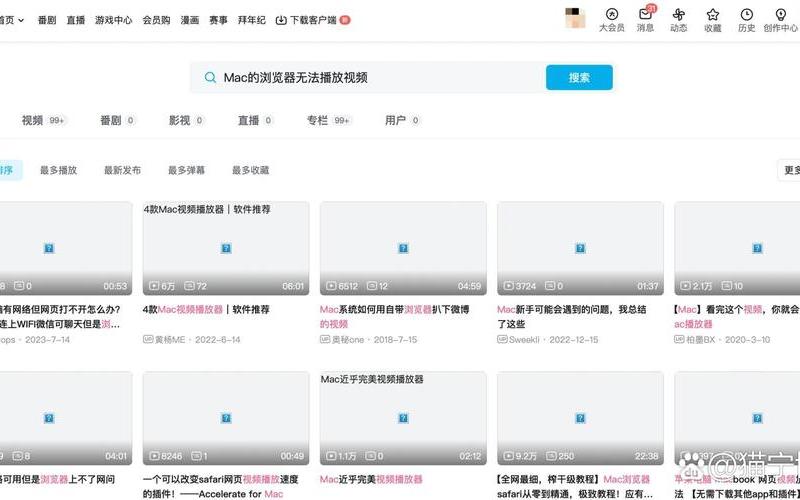The image size is (800, 500).
Task: Open 拜年纪 in the top navigation
Action: [x=252, y=20]
